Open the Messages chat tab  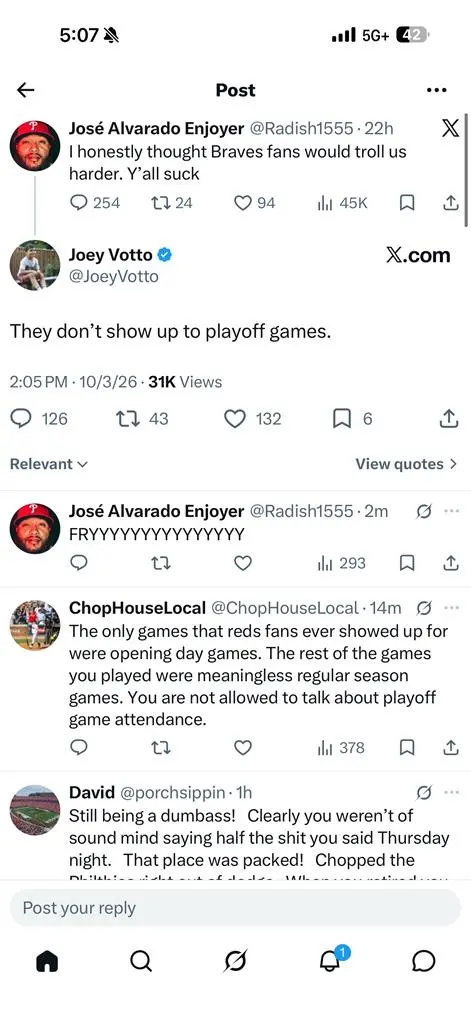[x=424, y=961]
